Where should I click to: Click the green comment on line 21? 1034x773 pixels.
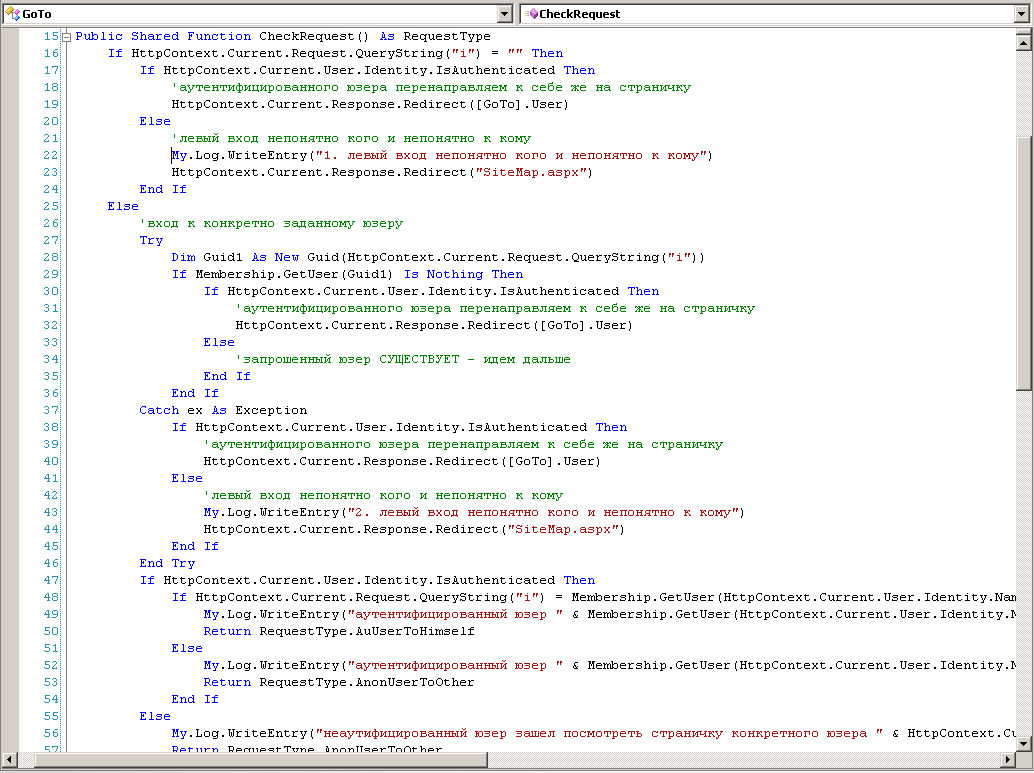[351, 139]
